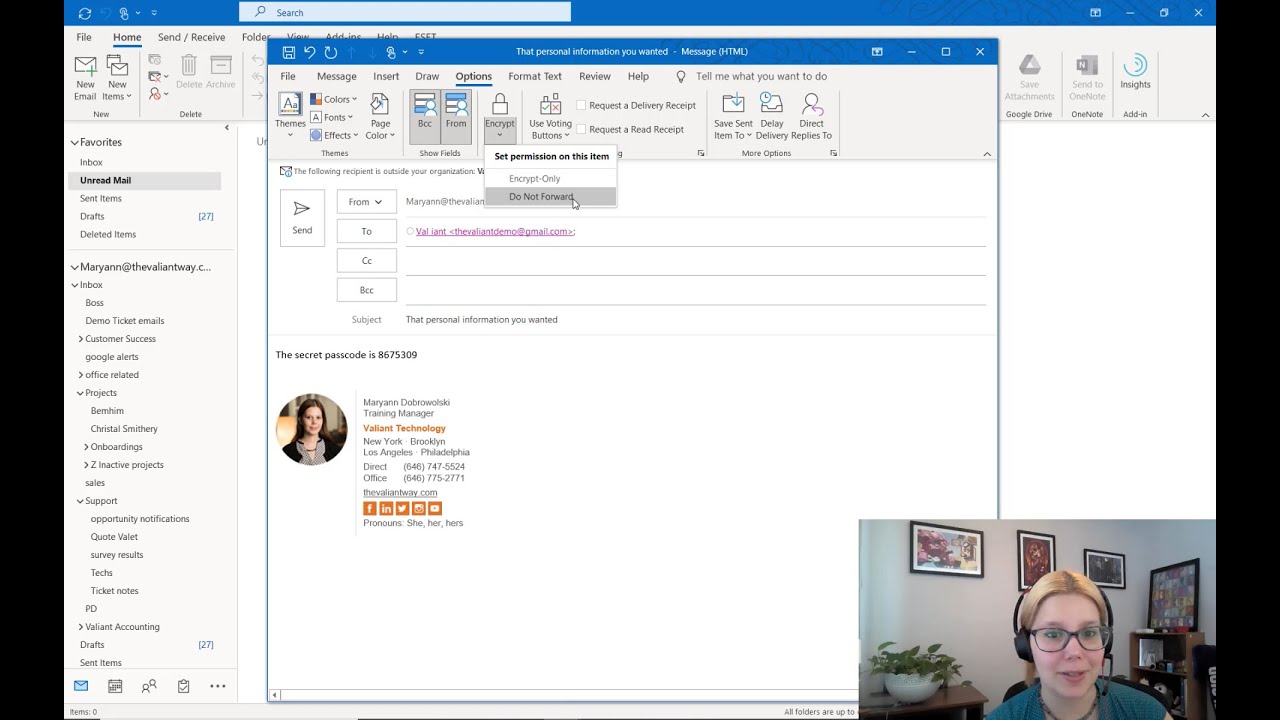The image size is (1280, 720).
Task: Collapse the folder pane with the arrow
Action: click(226, 128)
